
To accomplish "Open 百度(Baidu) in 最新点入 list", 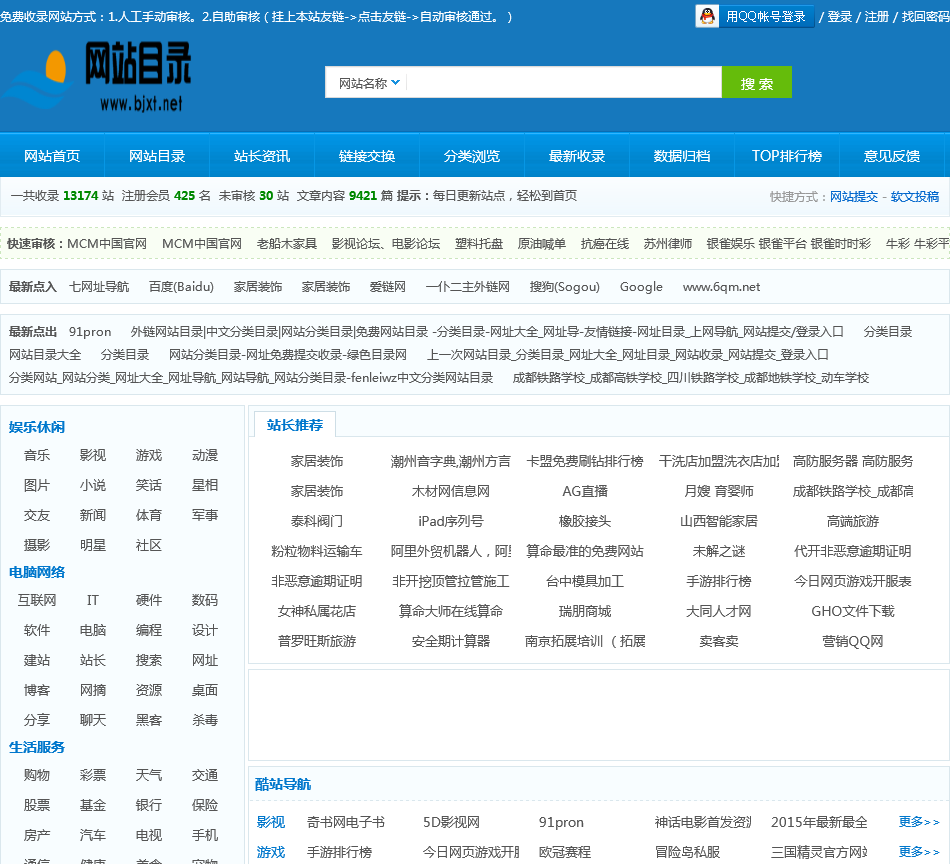I will click(x=181, y=287).
